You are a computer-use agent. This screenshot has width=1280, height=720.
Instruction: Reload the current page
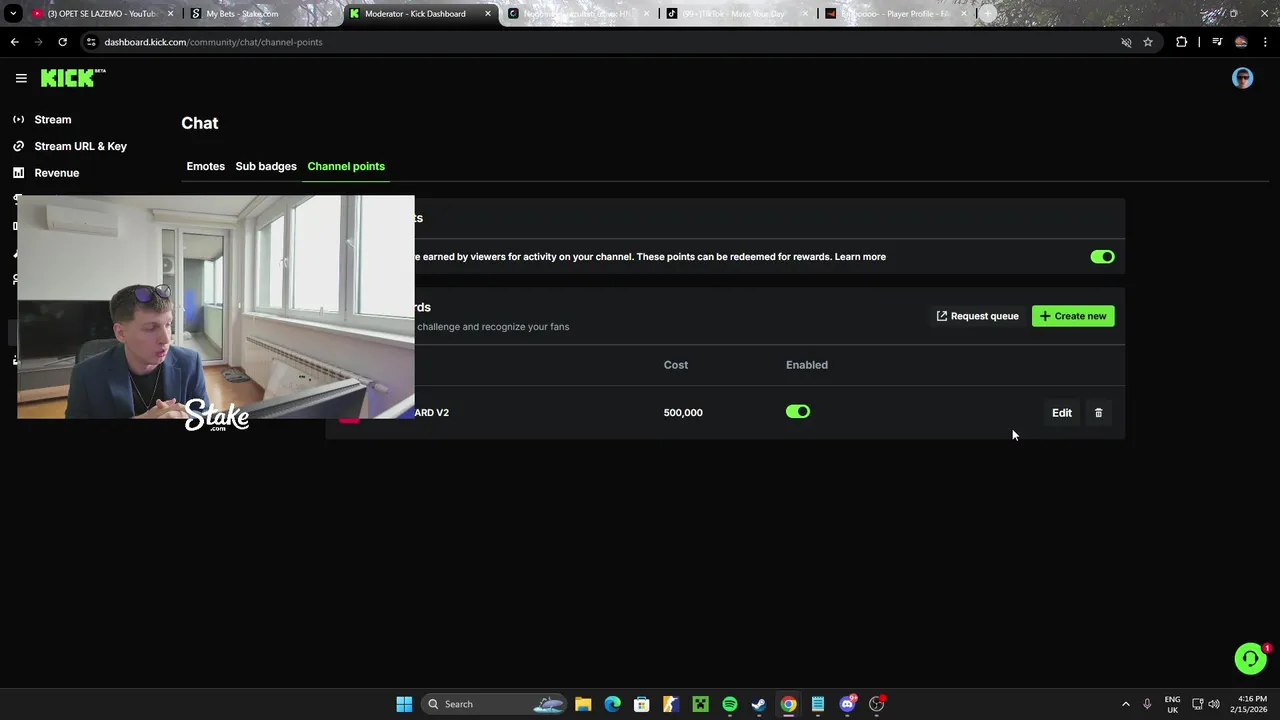coord(62,42)
